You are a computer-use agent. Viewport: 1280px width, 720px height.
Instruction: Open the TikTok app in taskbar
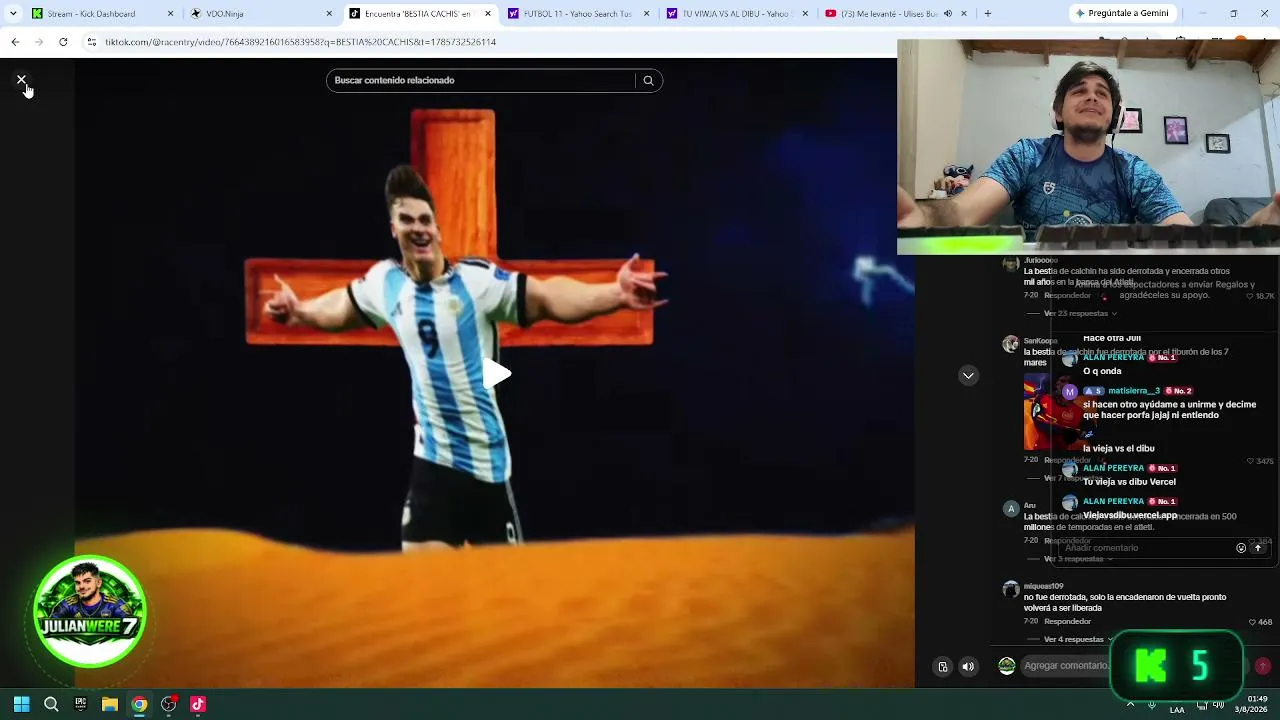pyautogui.click(x=198, y=704)
